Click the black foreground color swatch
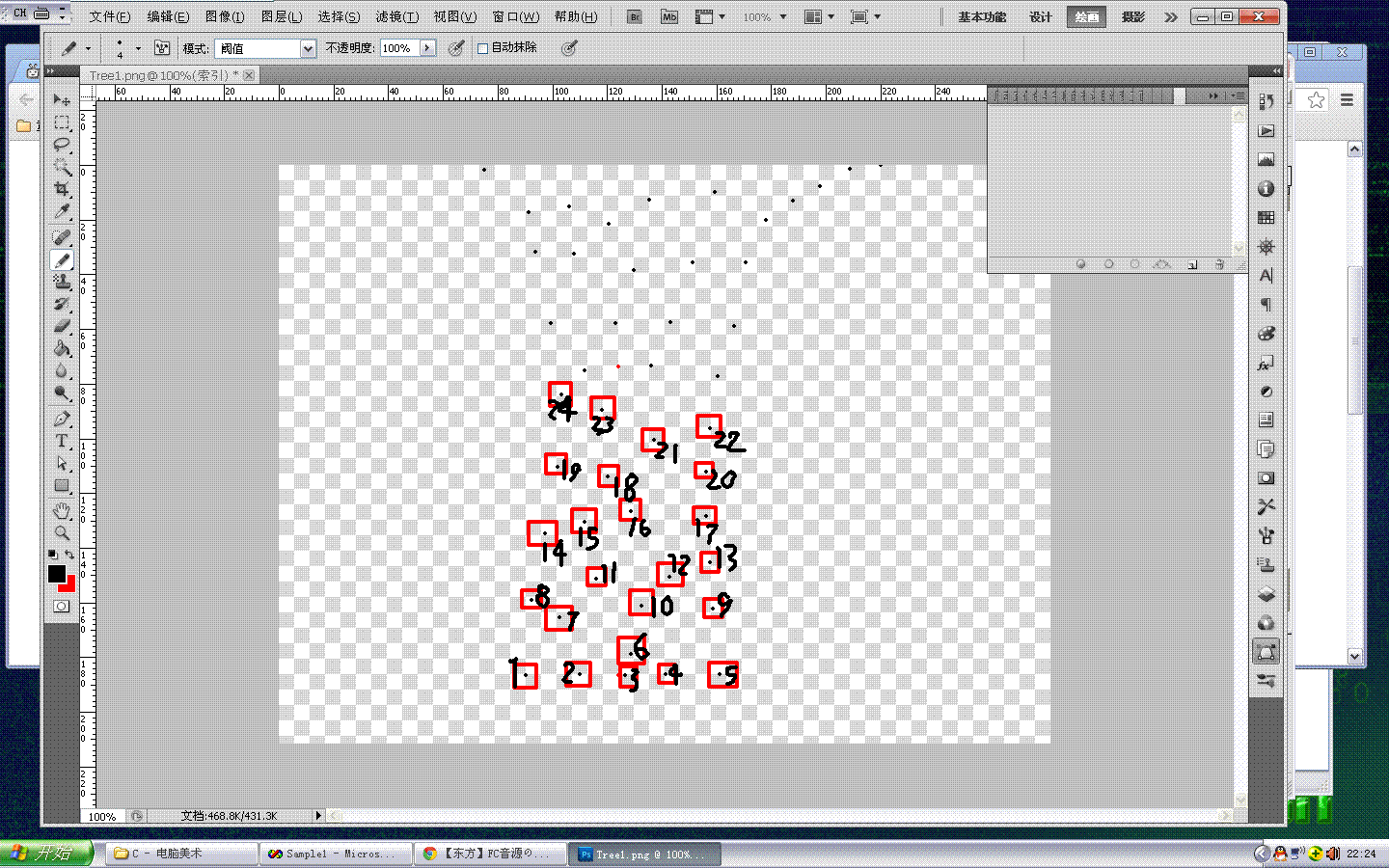Viewport: 1389px width, 868px height. coord(57,573)
